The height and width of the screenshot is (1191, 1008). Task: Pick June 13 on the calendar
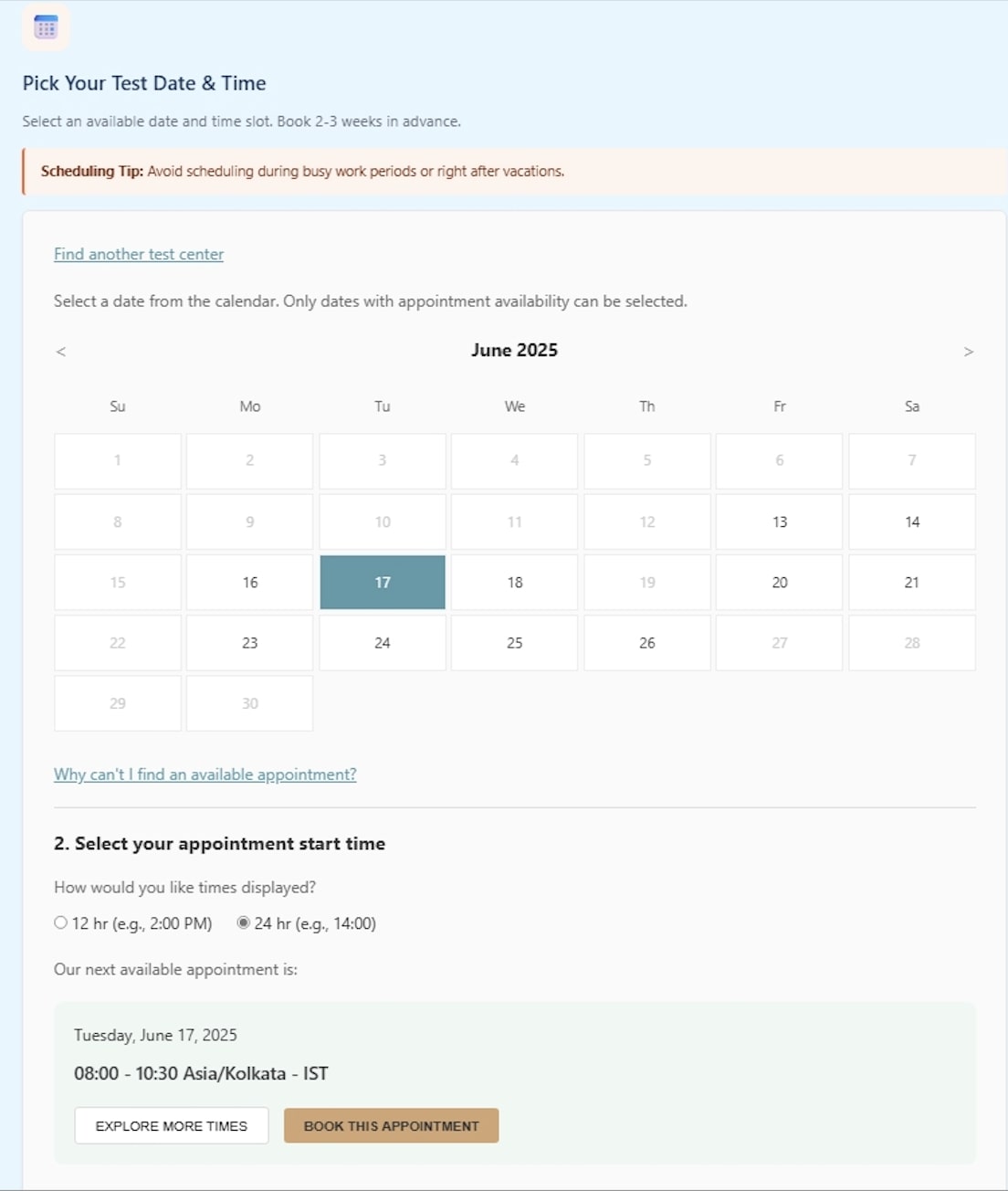(779, 522)
